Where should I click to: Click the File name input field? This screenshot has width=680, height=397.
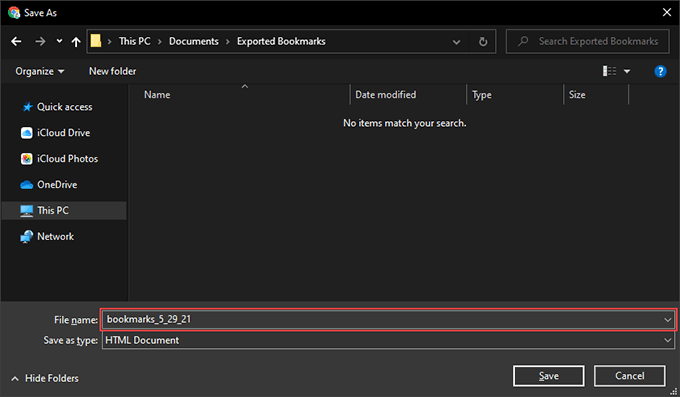tap(388, 320)
